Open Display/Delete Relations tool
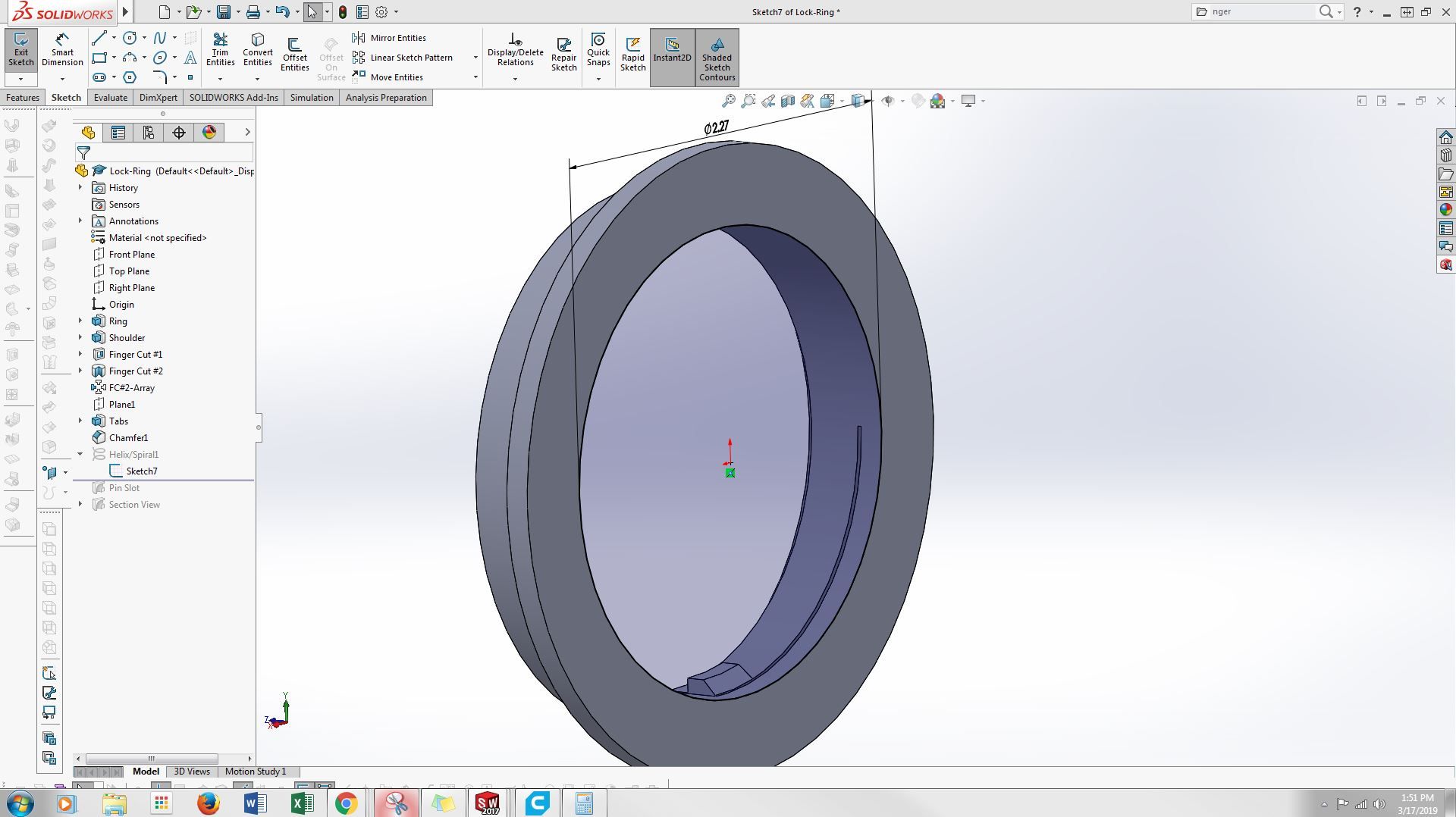 (x=515, y=50)
